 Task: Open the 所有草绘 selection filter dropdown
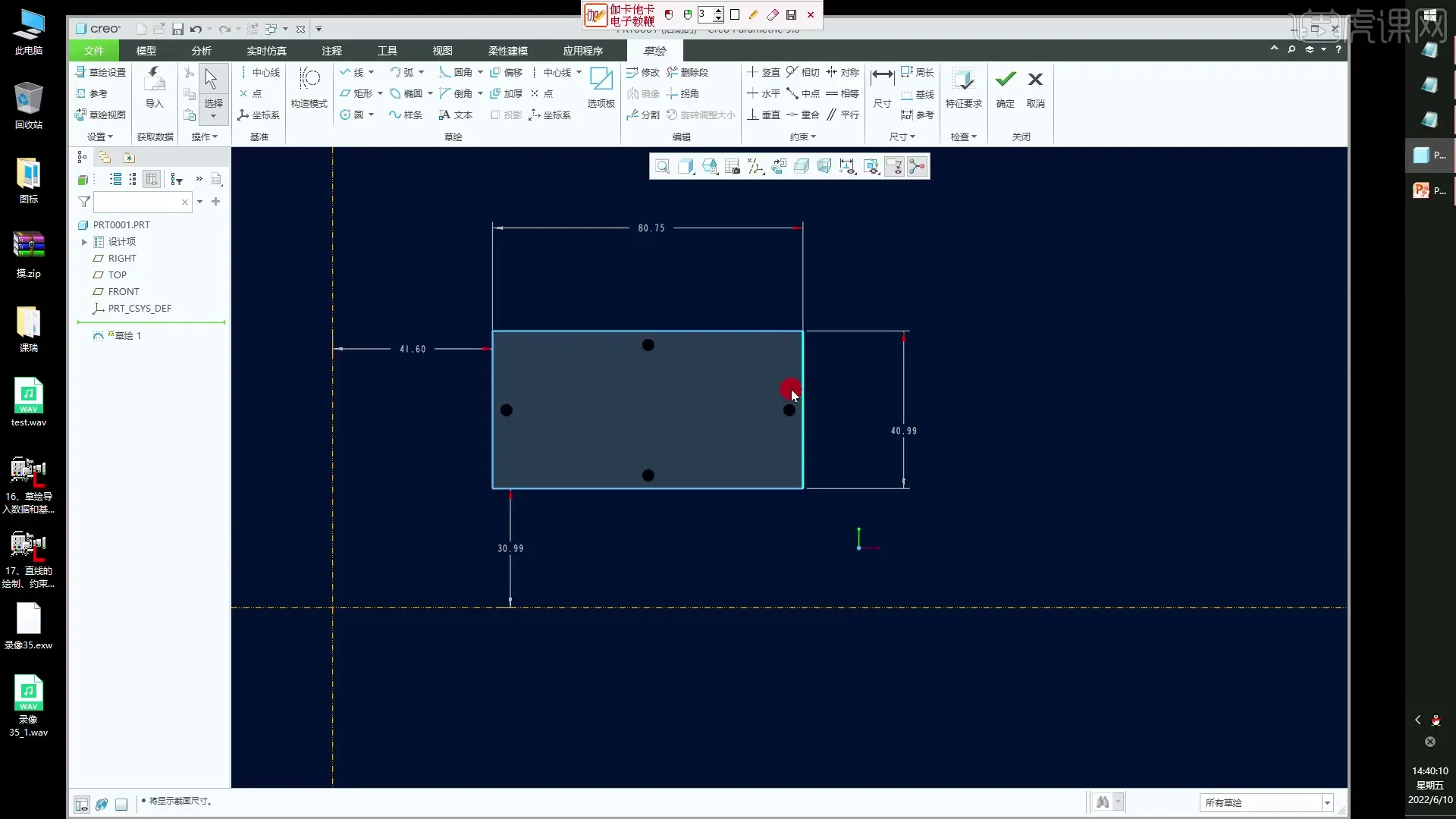click(1327, 802)
